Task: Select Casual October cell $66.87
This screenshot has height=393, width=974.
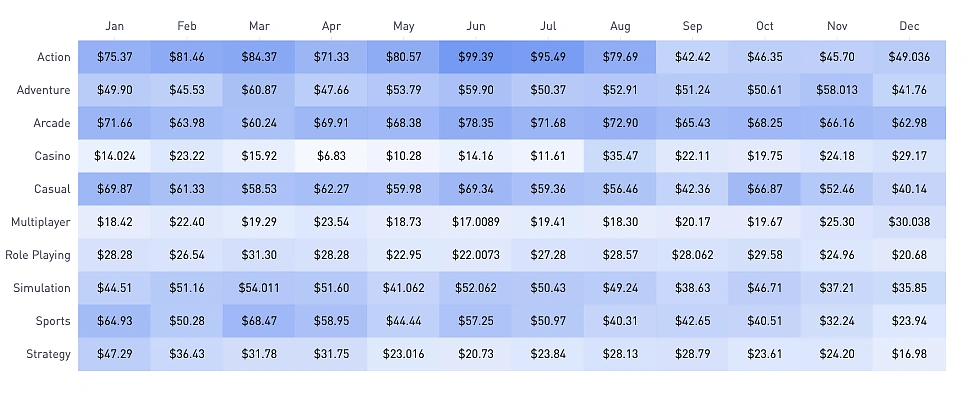Action: click(x=765, y=189)
